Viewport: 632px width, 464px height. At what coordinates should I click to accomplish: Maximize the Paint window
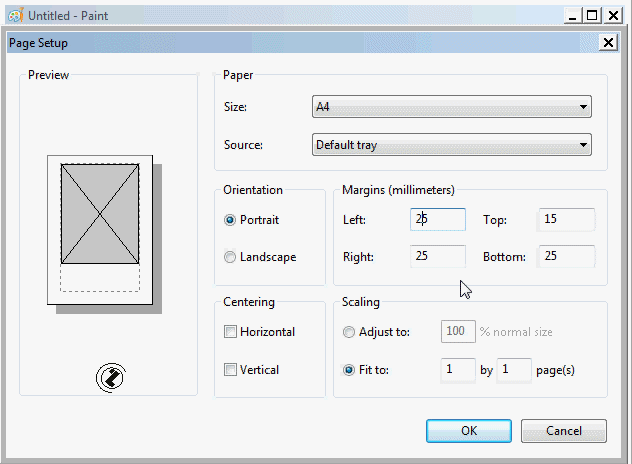pyautogui.click(x=592, y=15)
